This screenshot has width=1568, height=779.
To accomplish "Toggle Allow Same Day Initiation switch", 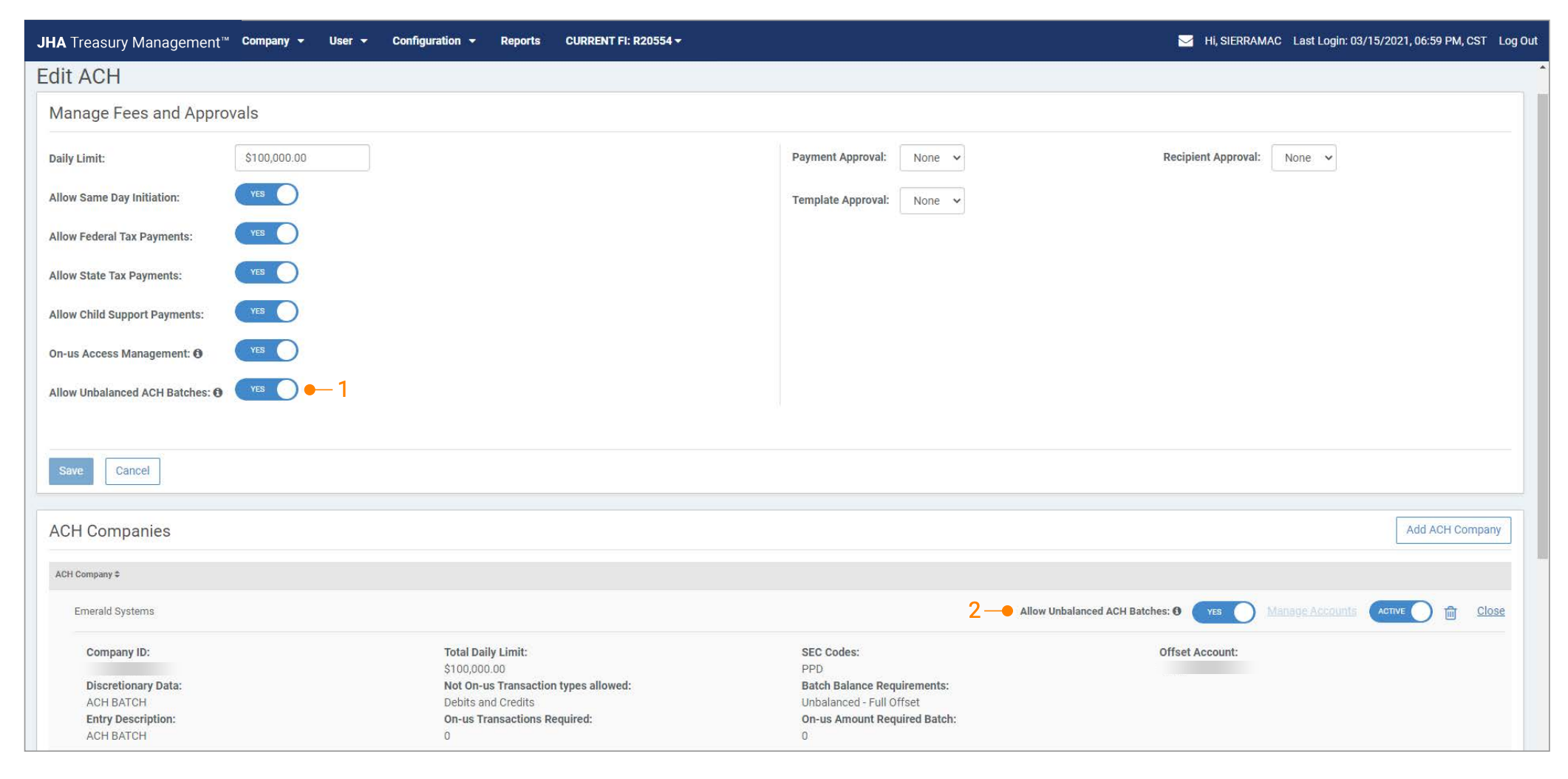I will 266,195.
